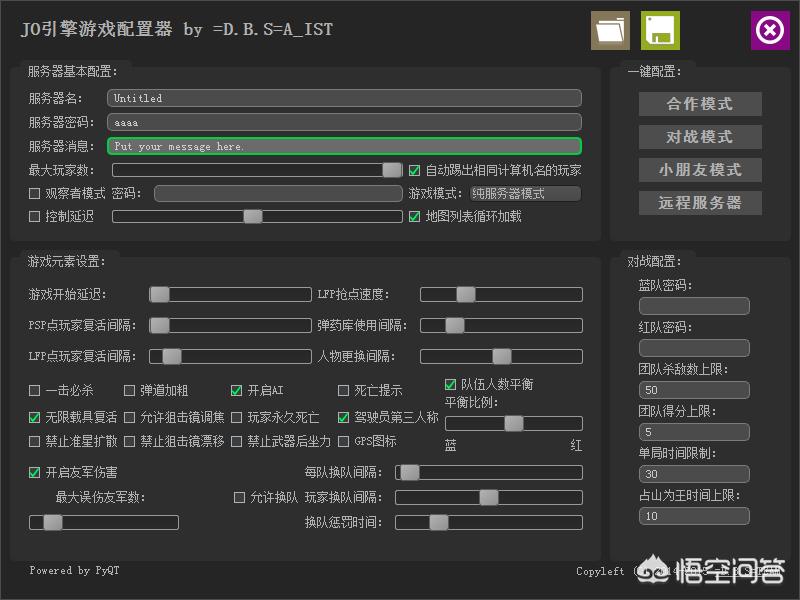Disable 开启AI option
800x600 pixels.
tap(236, 390)
